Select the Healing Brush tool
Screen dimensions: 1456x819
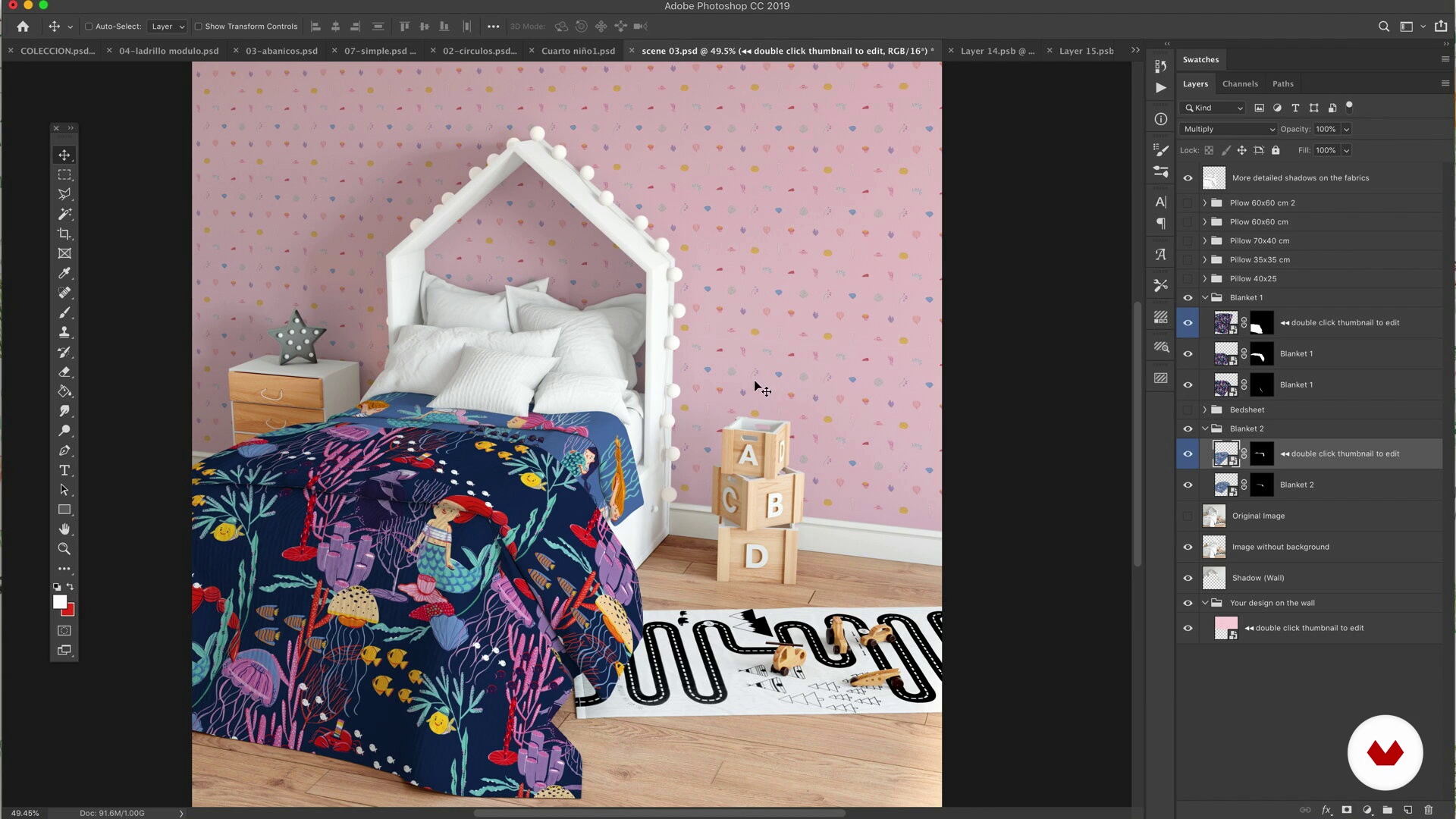coord(64,293)
